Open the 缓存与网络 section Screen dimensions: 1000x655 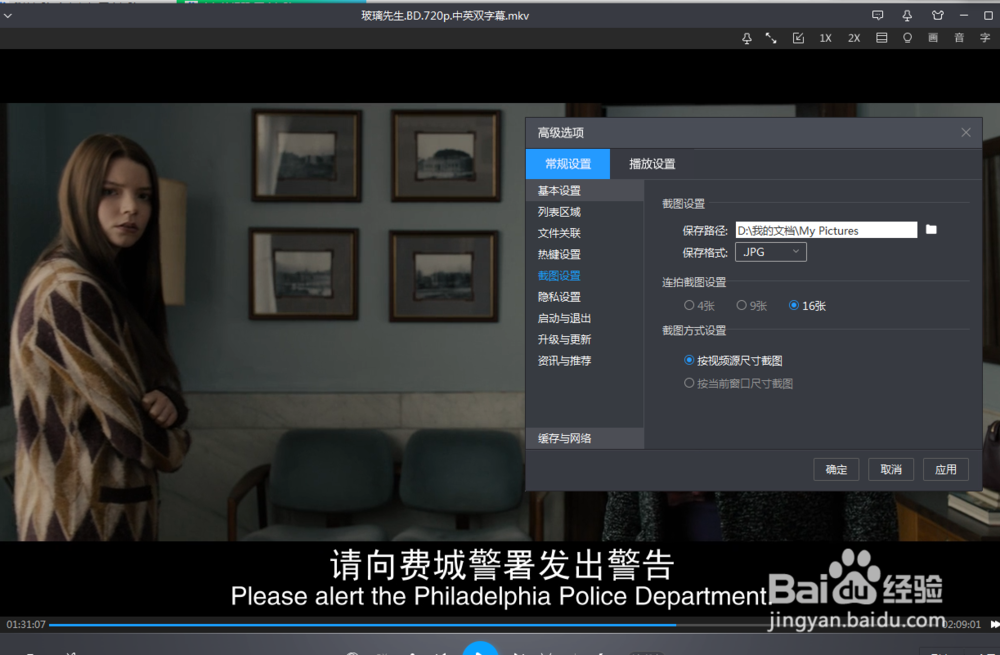584,438
